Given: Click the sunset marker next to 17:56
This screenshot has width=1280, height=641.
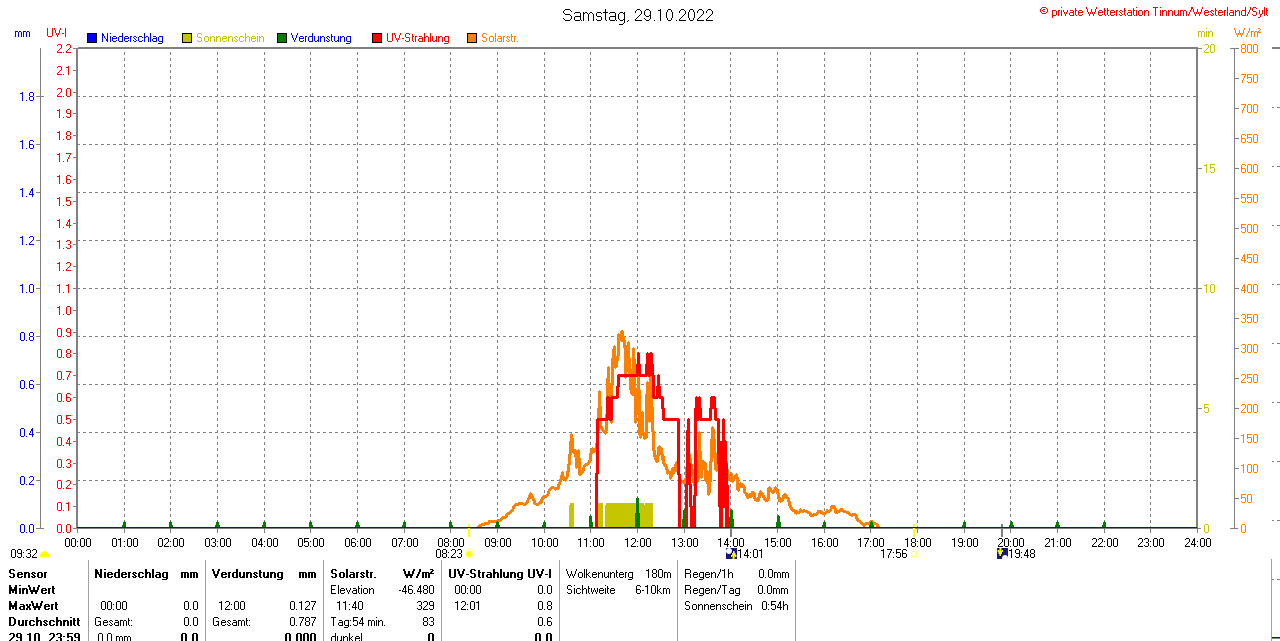Looking at the screenshot, I should click(914, 554).
